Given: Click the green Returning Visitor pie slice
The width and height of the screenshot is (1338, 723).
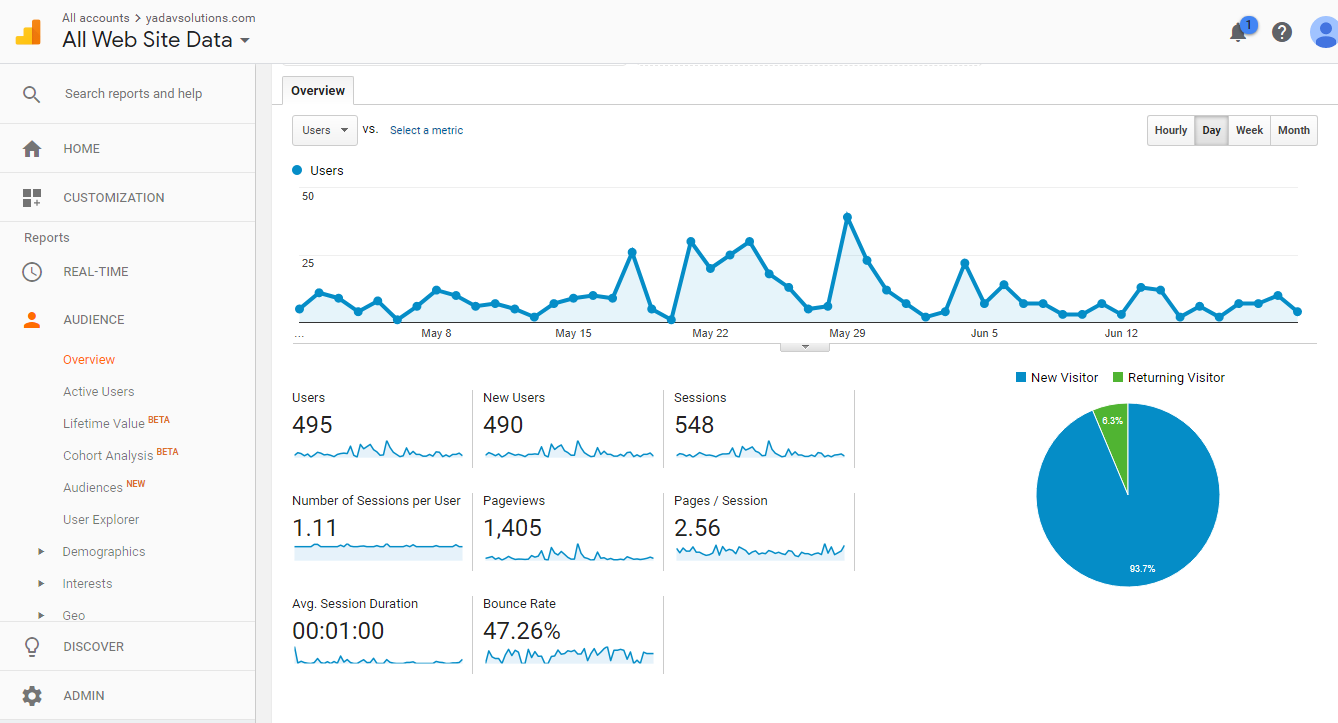Looking at the screenshot, I should 1113,432.
